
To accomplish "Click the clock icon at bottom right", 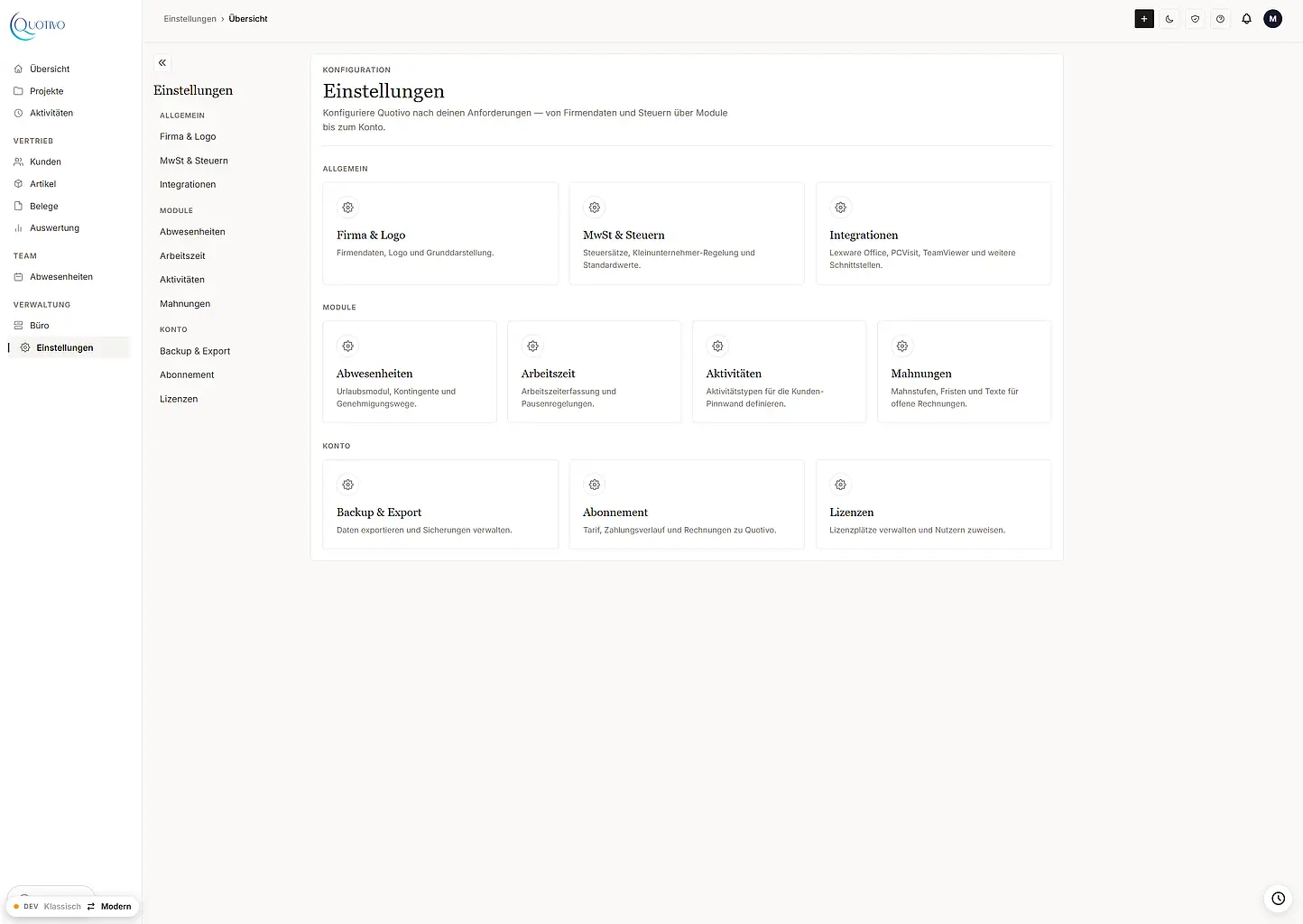I will pyautogui.click(x=1278, y=898).
